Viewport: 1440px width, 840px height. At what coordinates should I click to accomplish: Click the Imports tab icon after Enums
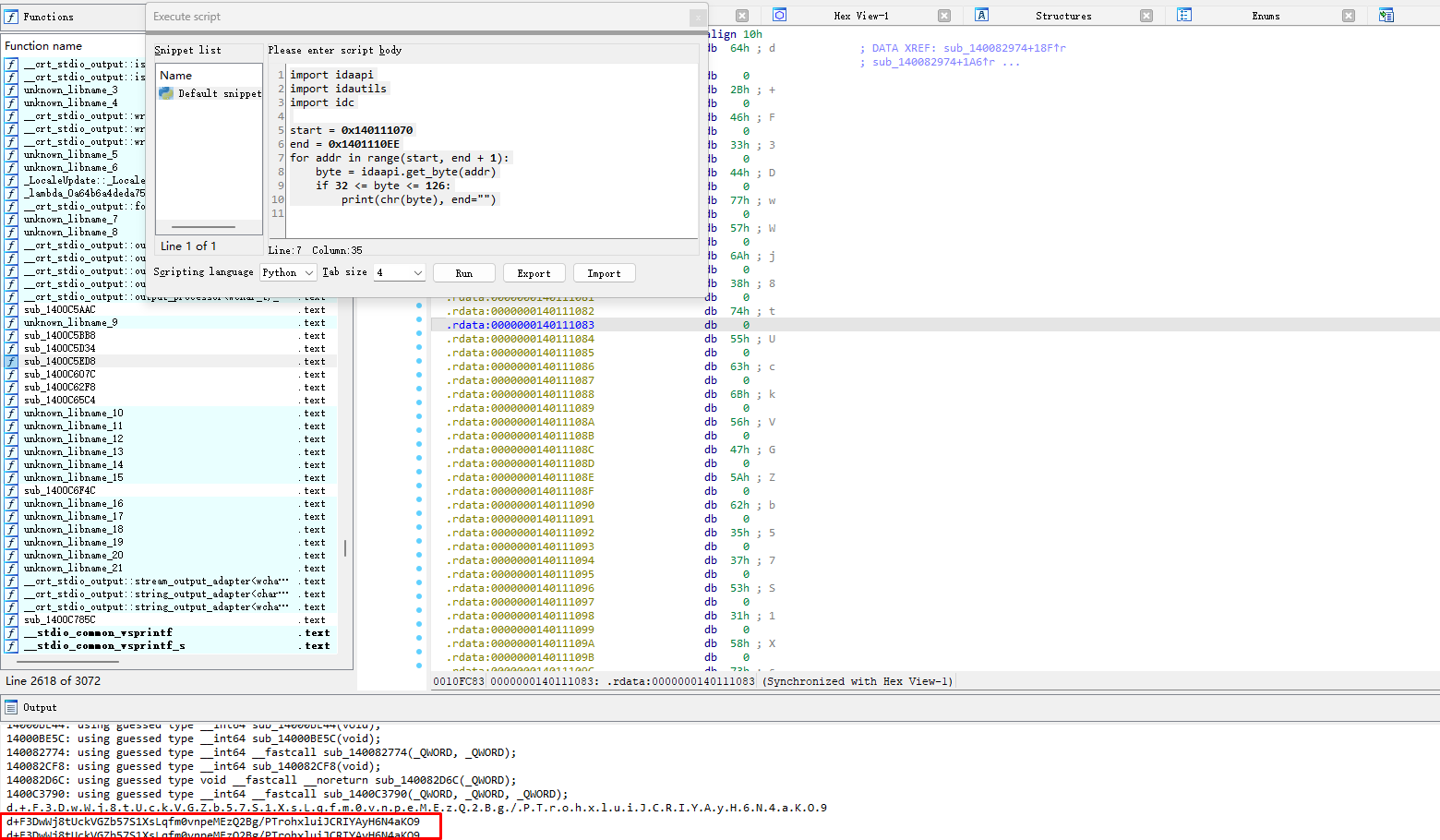[x=1386, y=15]
